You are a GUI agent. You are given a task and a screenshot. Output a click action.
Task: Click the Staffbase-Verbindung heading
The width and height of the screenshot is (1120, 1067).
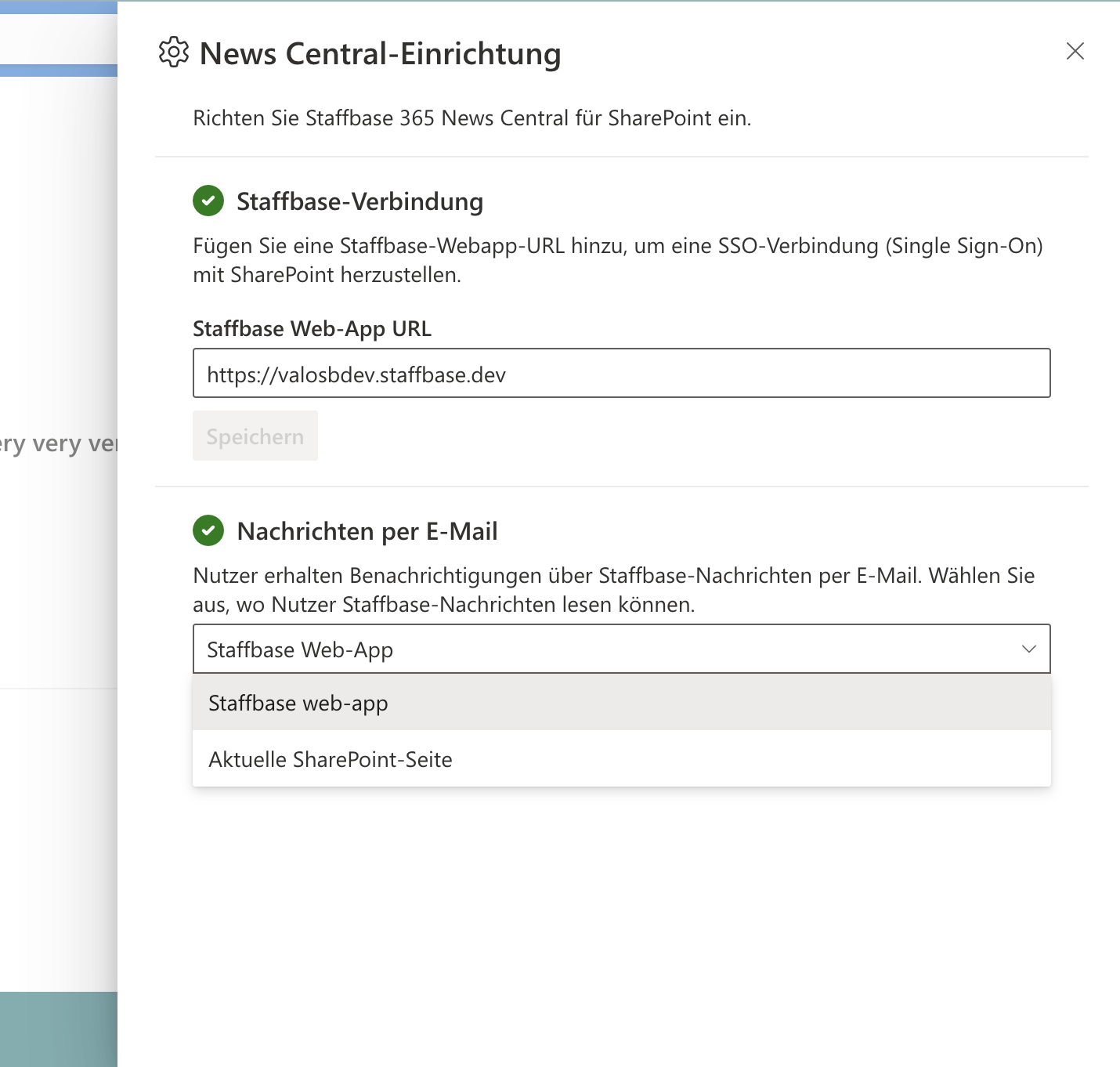360,201
